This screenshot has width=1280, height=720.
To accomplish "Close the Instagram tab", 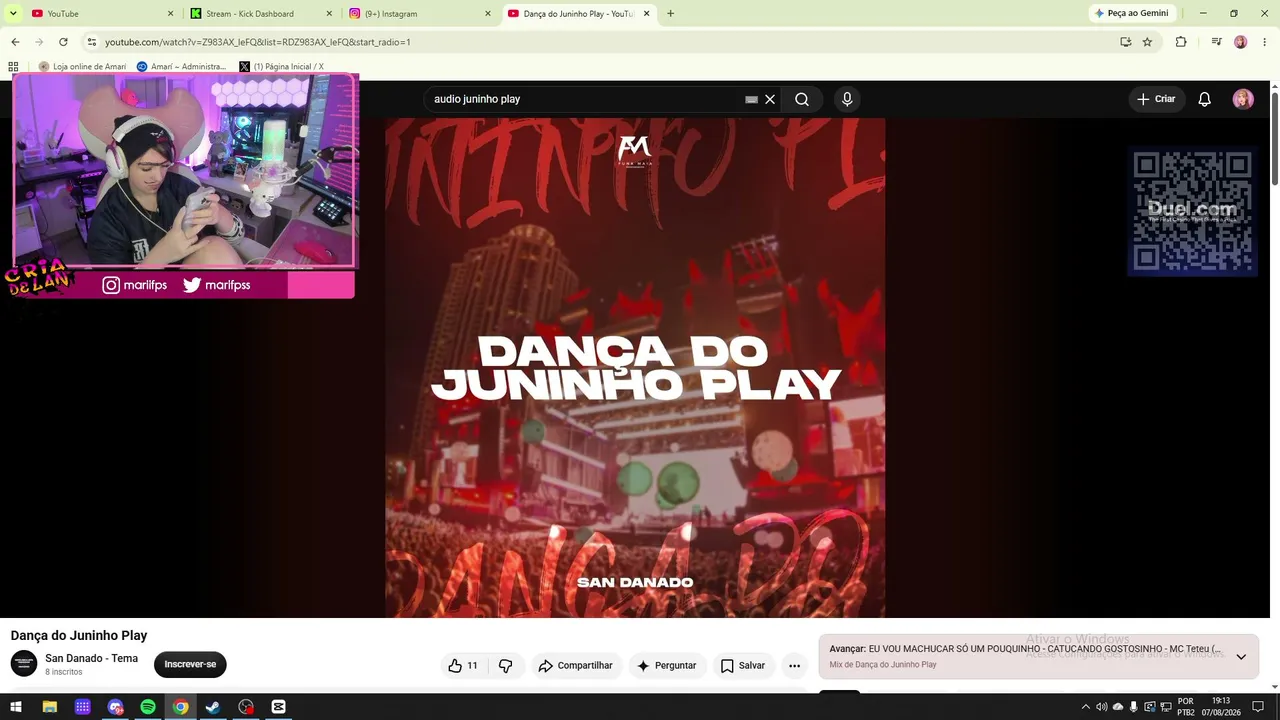I will (488, 14).
